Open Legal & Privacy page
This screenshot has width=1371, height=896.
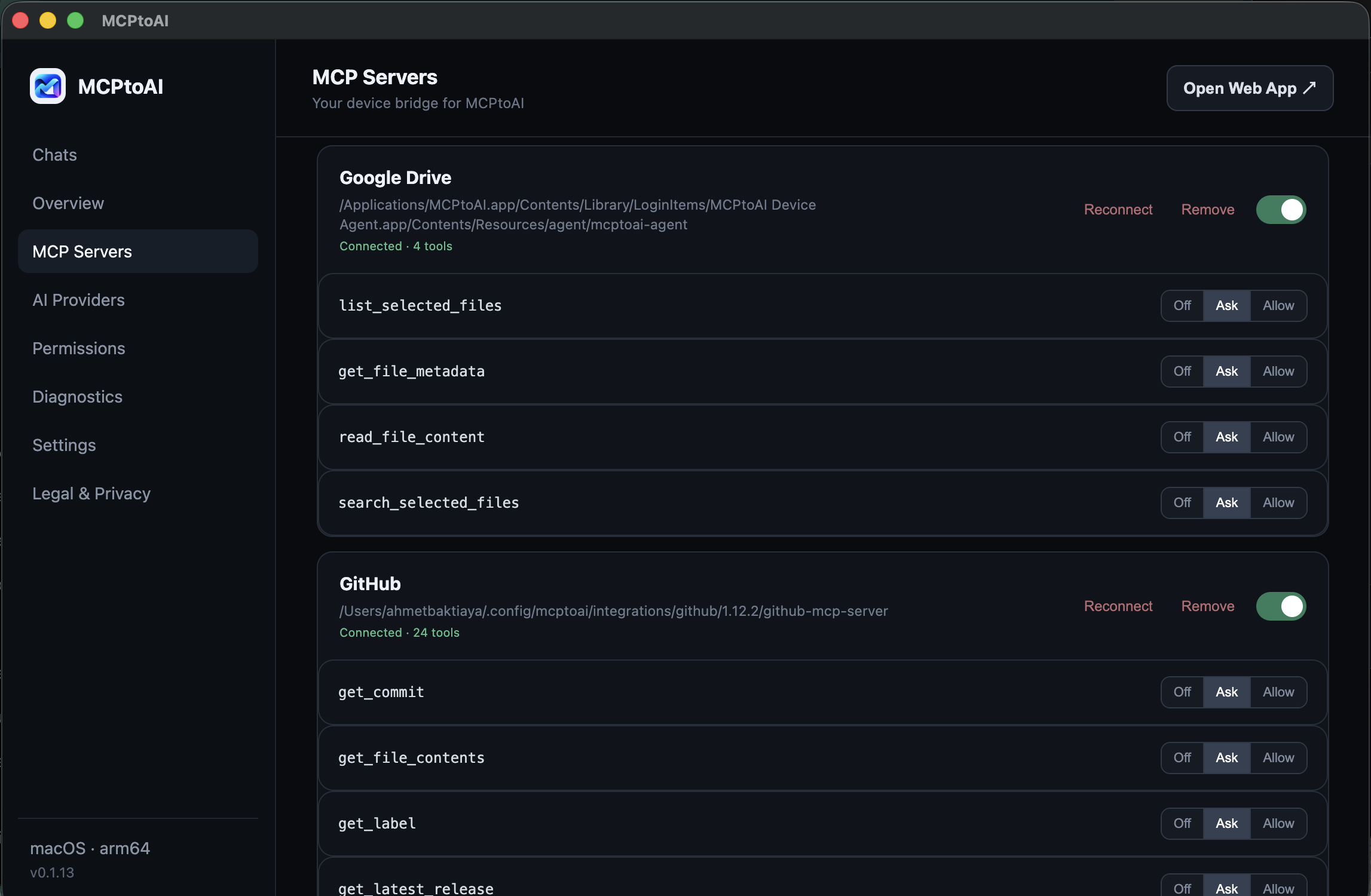[138, 493]
